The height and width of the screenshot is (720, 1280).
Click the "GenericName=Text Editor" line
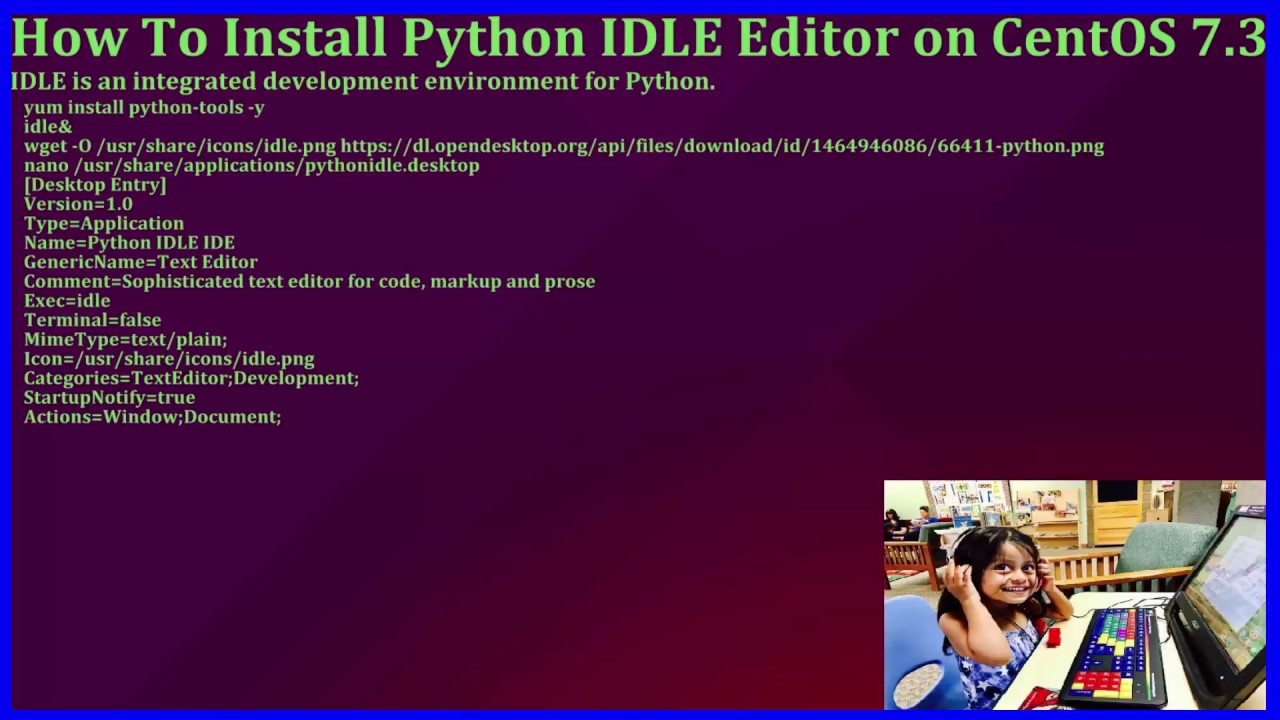[x=141, y=262]
